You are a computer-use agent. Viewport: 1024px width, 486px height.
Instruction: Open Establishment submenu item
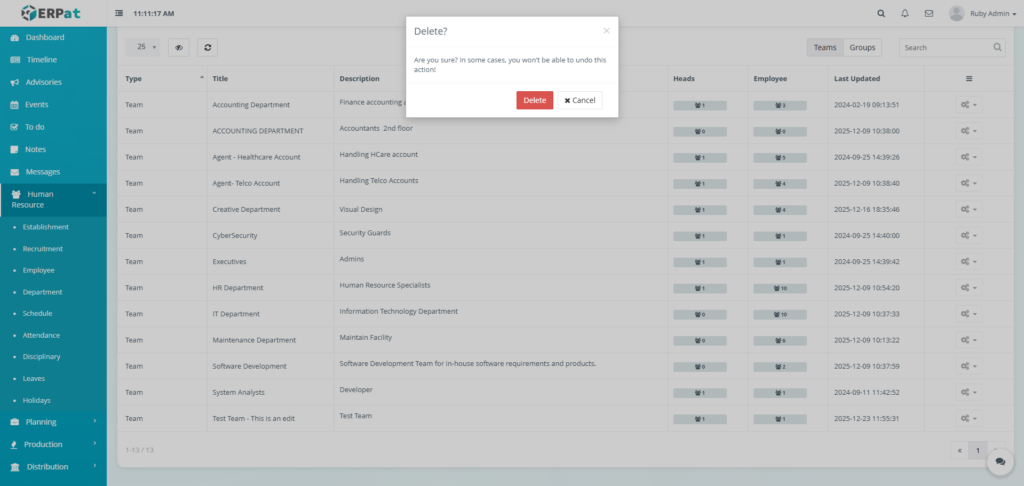45,227
